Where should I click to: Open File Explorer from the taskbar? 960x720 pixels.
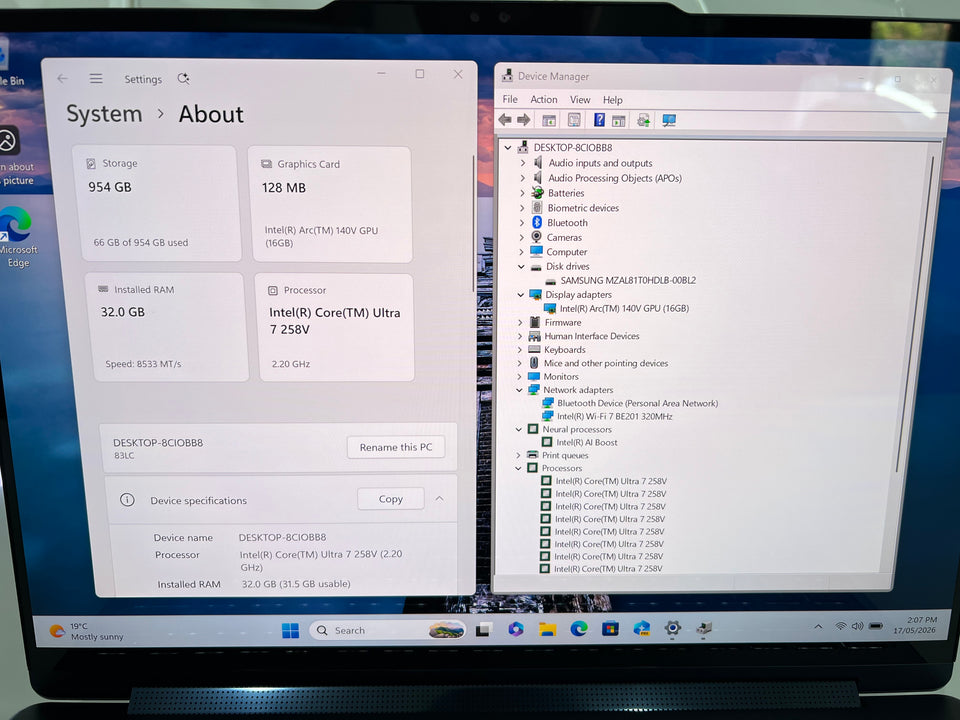(547, 629)
